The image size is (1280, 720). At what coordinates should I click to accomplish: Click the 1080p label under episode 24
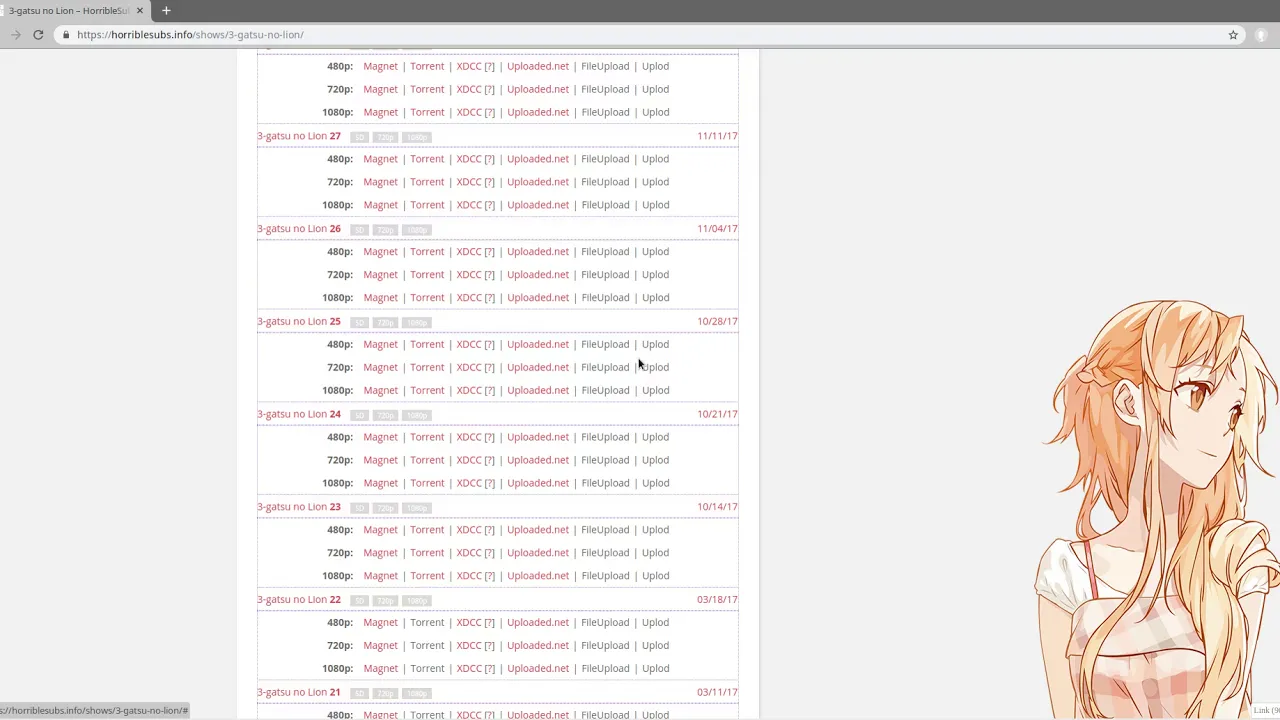point(337,483)
